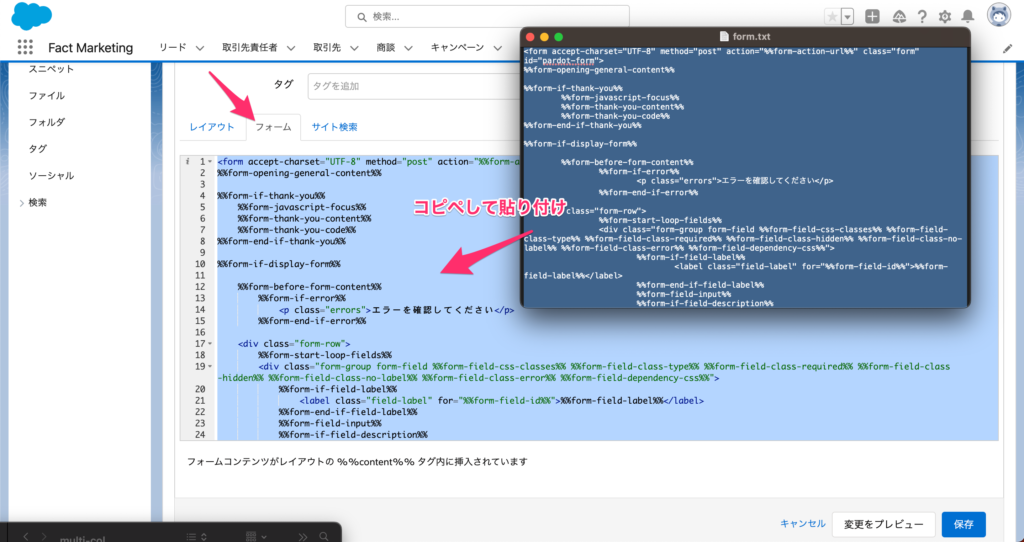Click the キャンセル link
The image size is (1024, 542).
tap(802, 524)
